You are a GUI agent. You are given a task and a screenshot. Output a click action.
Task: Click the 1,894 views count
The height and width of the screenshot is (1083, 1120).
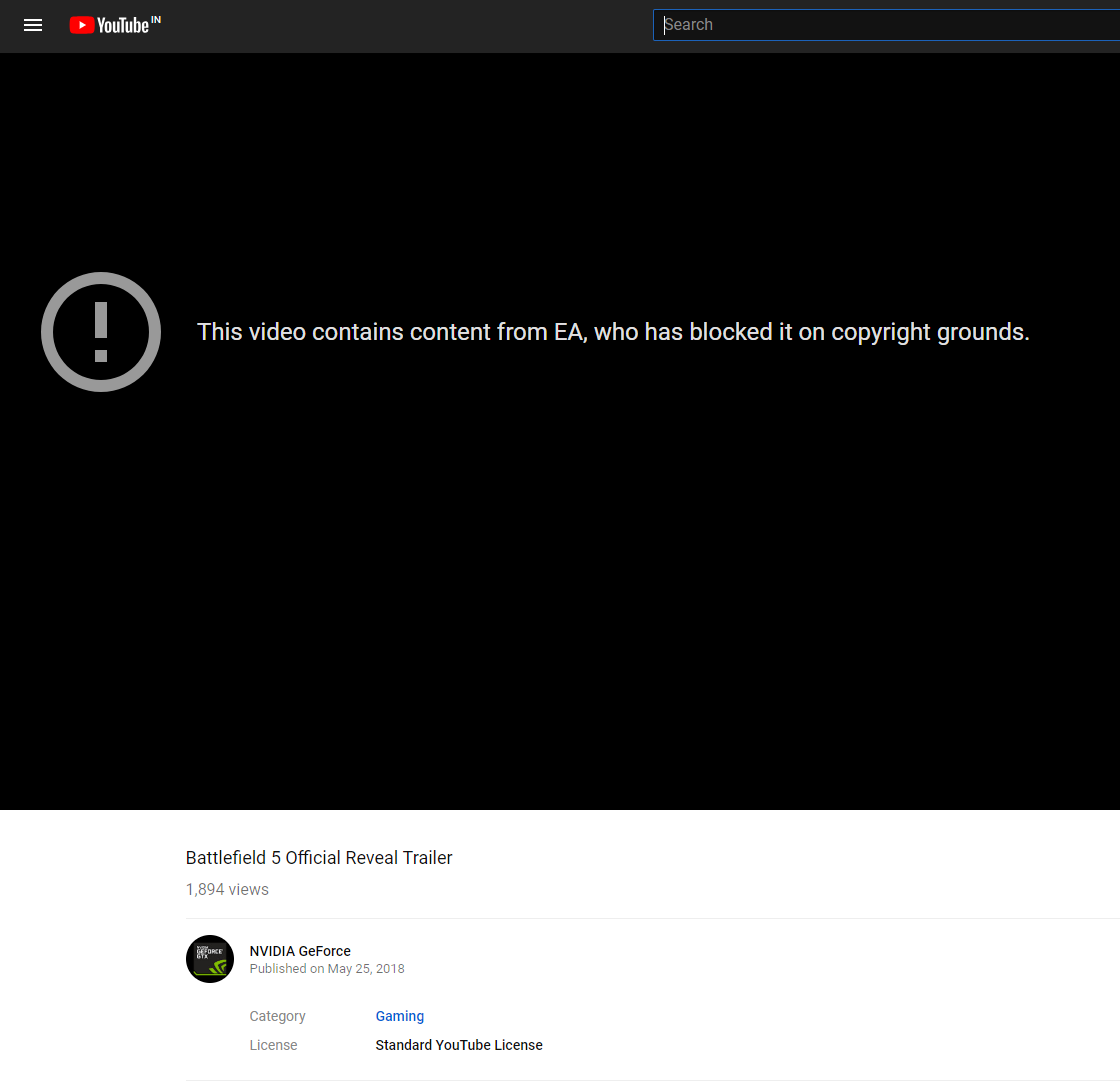click(227, 889)
